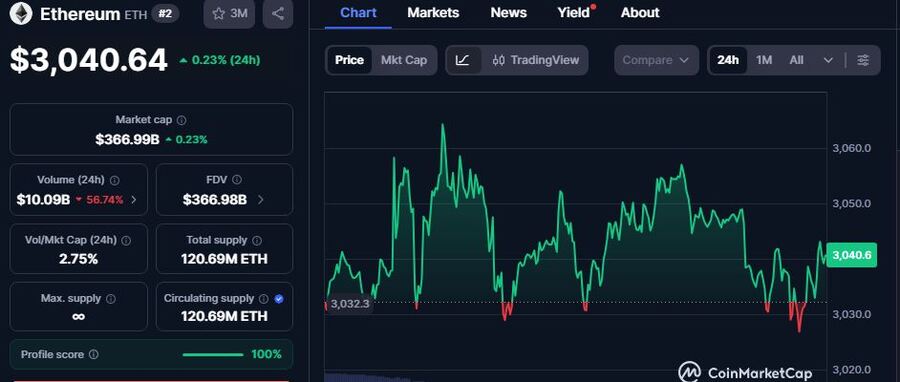Expand more time range options chevron
Viewport: 900px width, 382px height.
(828, 60)
